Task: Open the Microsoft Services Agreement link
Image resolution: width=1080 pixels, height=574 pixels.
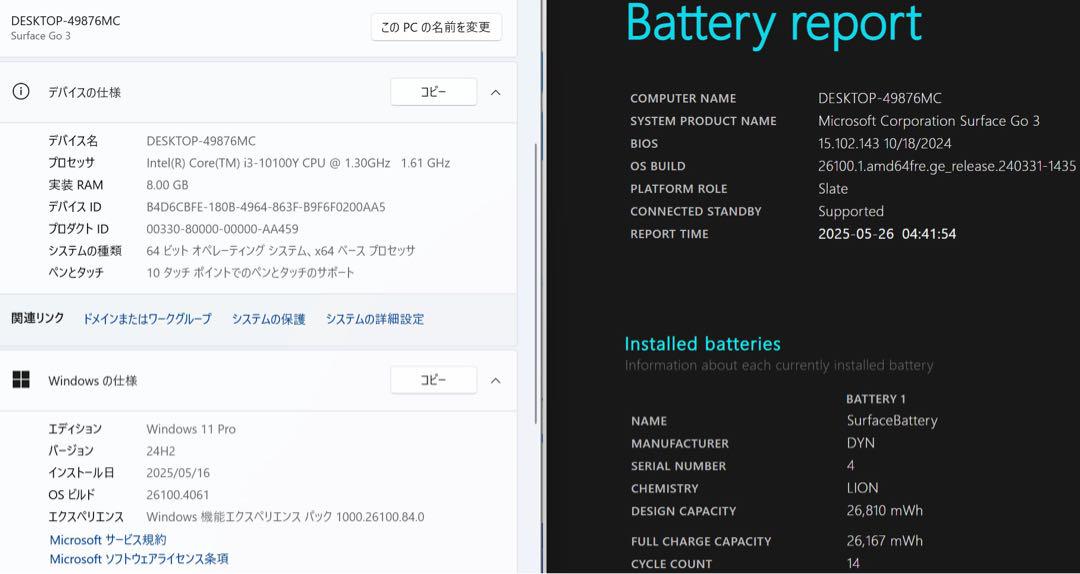Action: point(107,540)
